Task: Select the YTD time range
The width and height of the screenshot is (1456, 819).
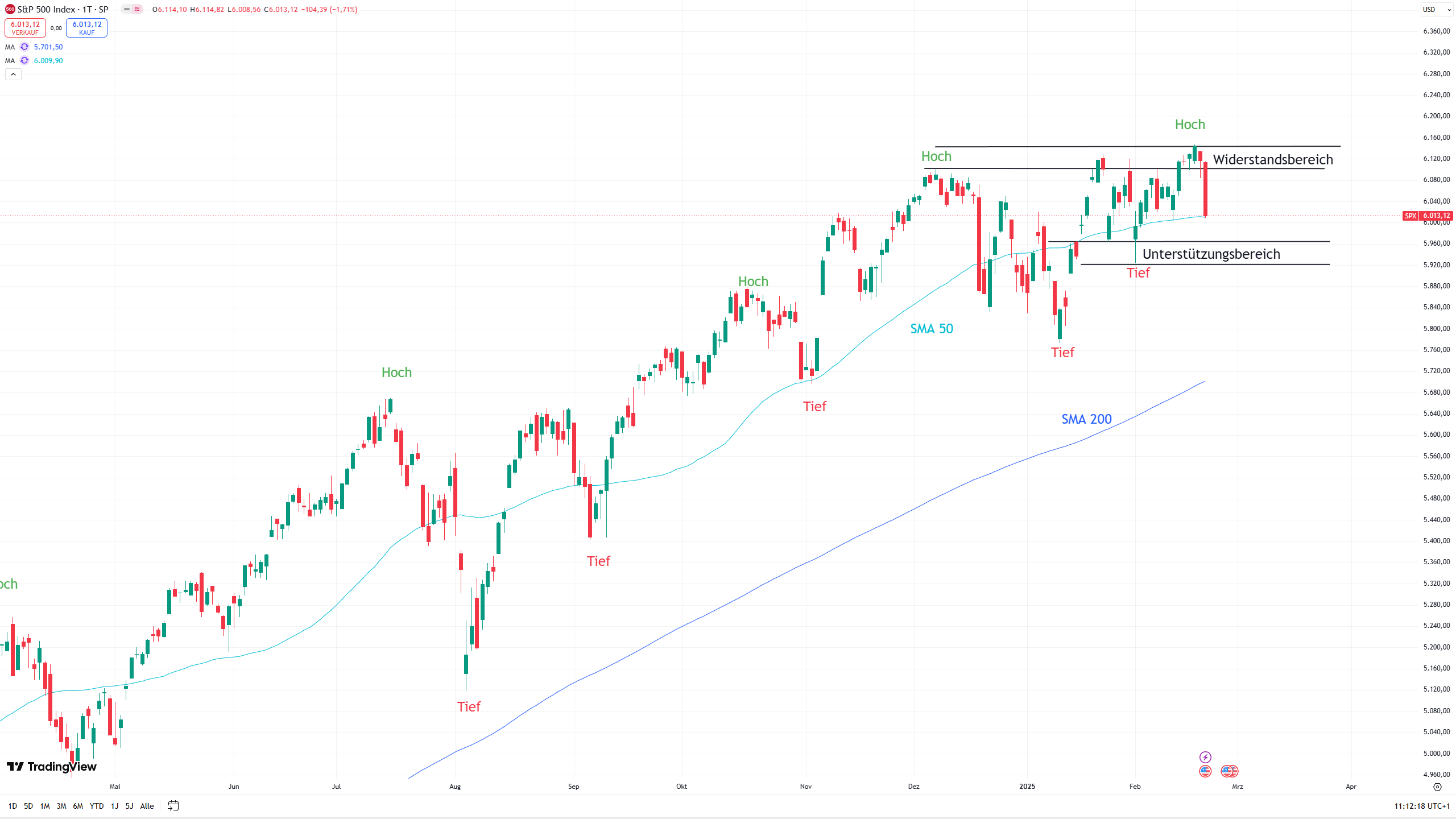Action: (97, 806)
